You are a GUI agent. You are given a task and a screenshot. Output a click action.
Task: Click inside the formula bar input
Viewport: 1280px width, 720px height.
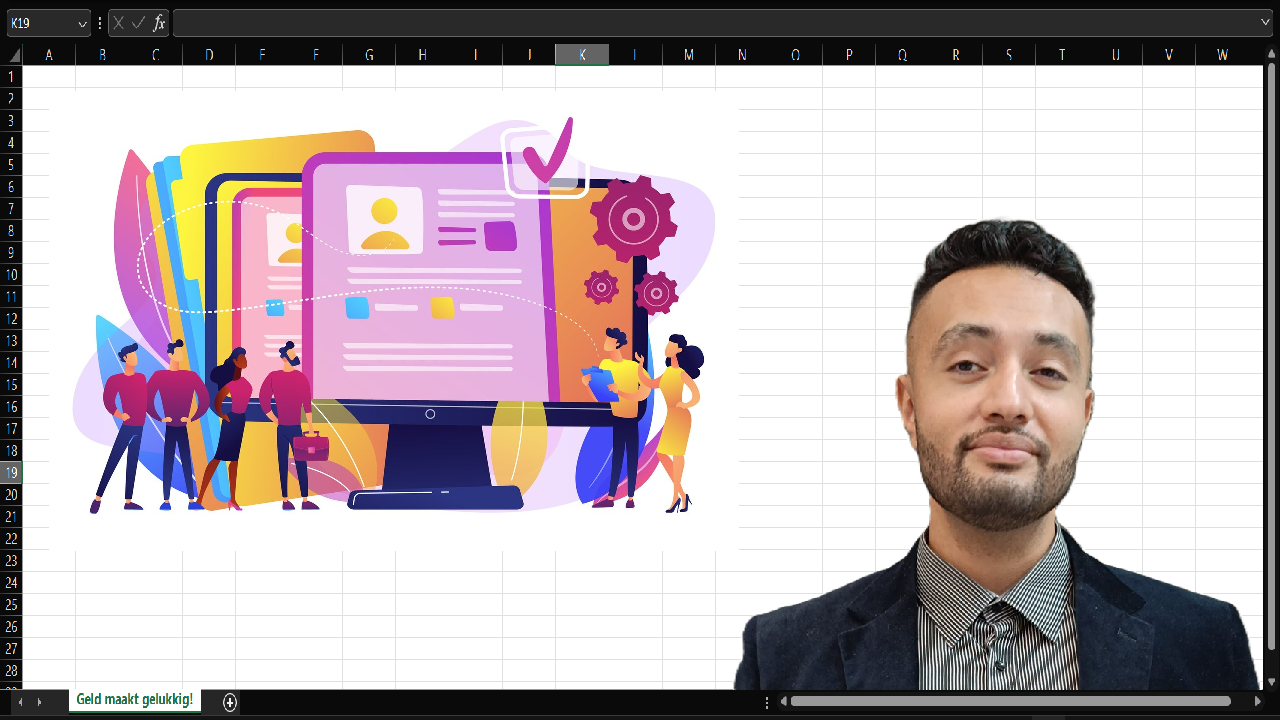pos(700,23)
